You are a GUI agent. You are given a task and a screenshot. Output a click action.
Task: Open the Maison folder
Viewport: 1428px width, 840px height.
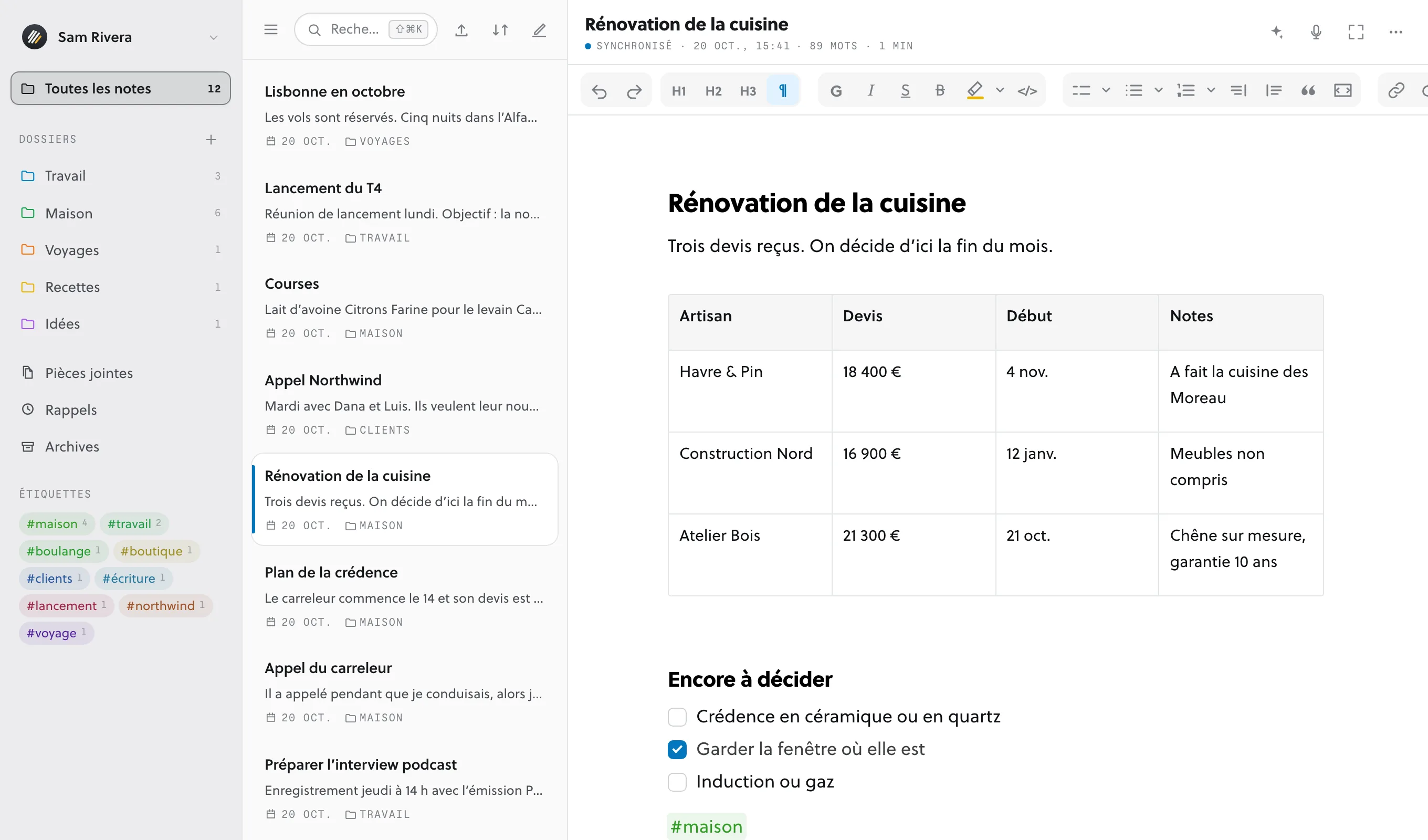click(121, 213)
